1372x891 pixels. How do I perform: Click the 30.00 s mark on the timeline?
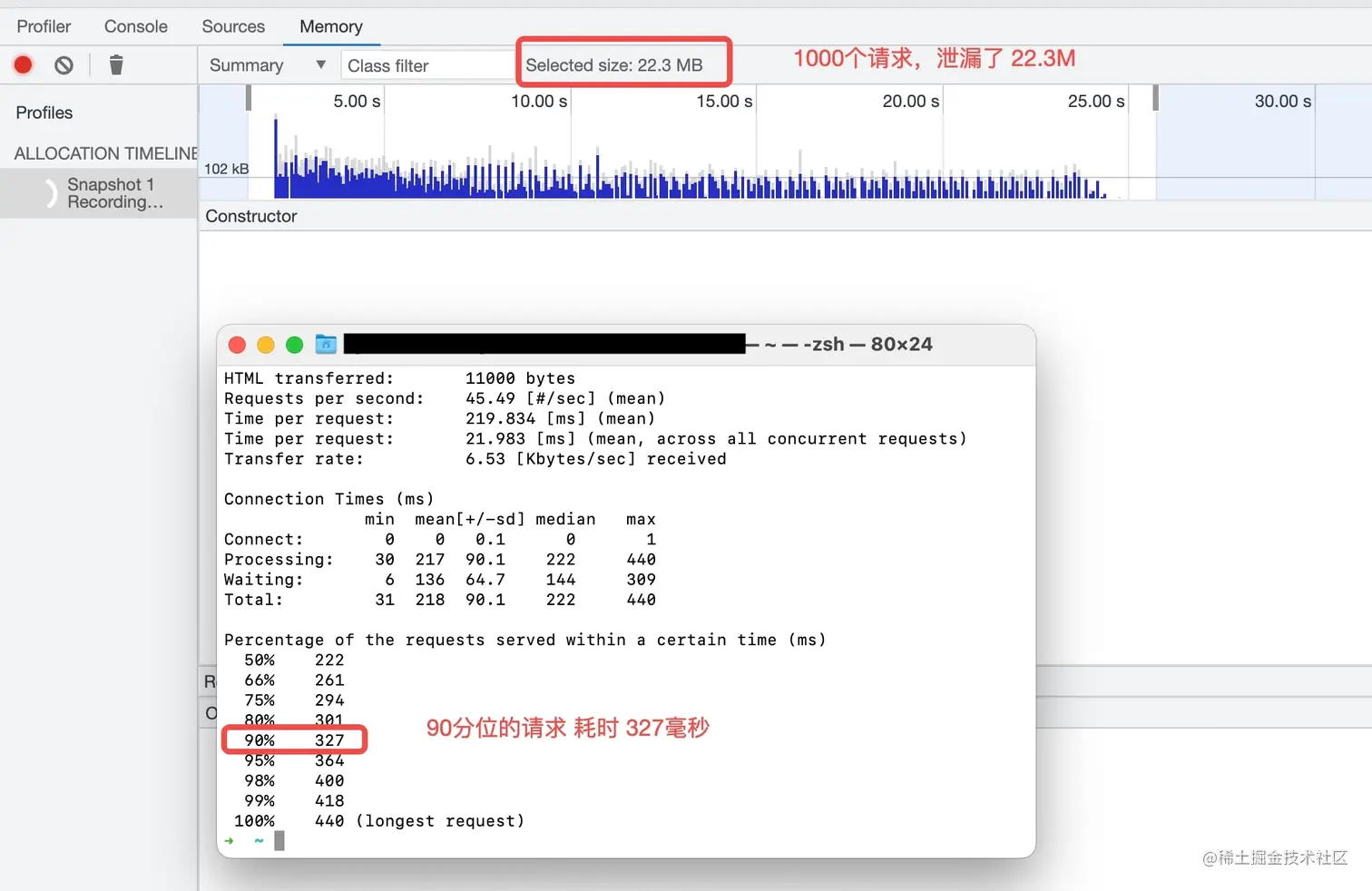(1283, 101)
